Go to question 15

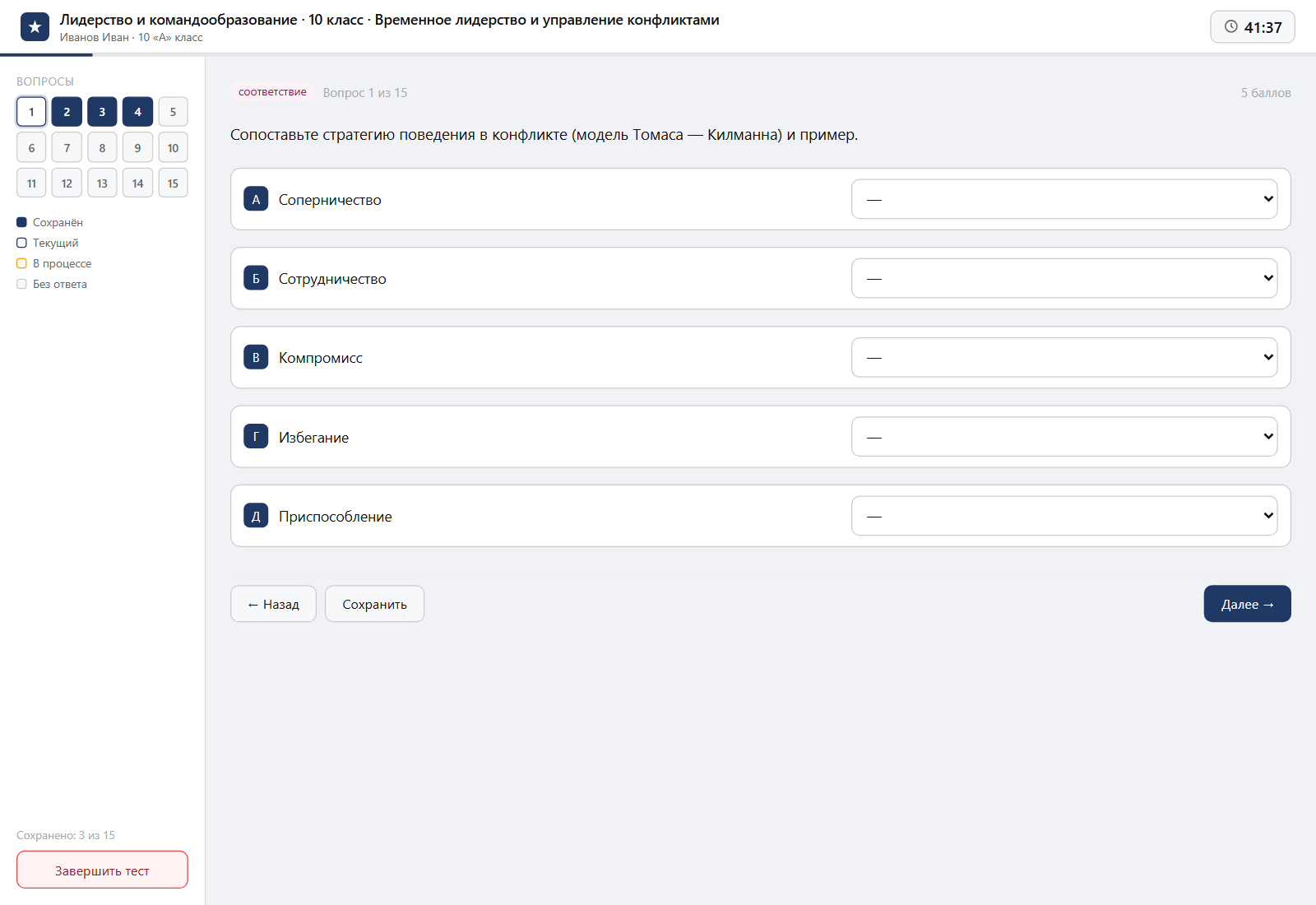point(173,183)
